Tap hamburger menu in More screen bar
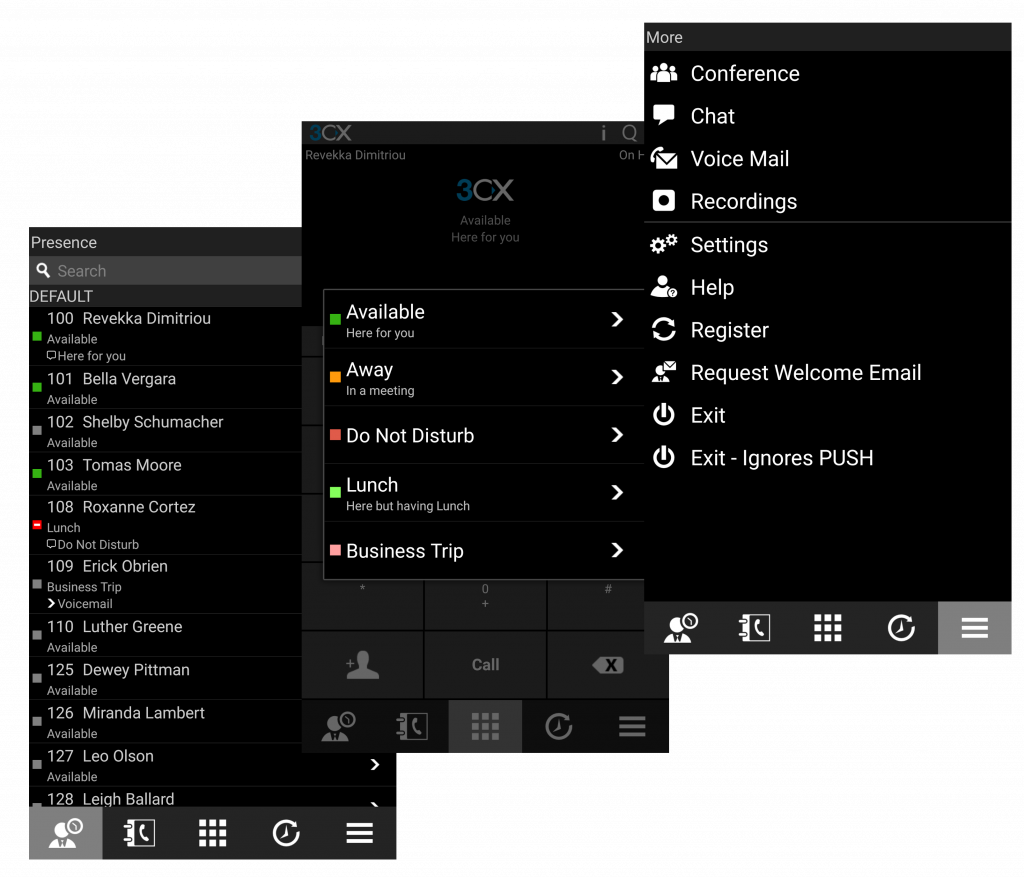This screenshot has width=1024, height=878. point(974,628)
